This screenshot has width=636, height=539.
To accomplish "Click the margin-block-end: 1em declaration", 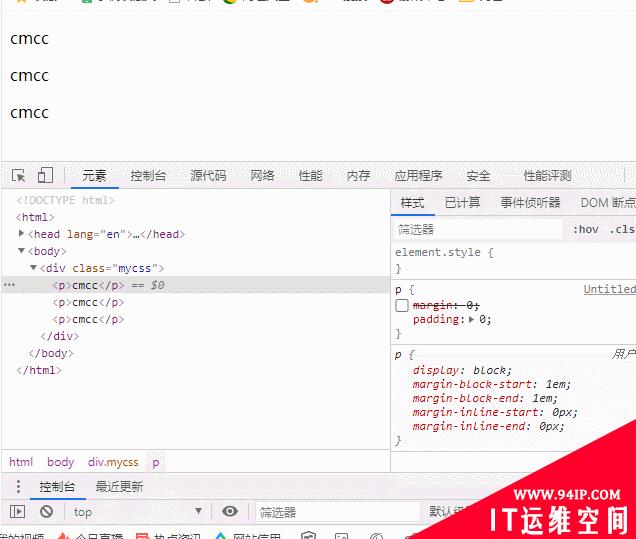I will pos(485,398).
